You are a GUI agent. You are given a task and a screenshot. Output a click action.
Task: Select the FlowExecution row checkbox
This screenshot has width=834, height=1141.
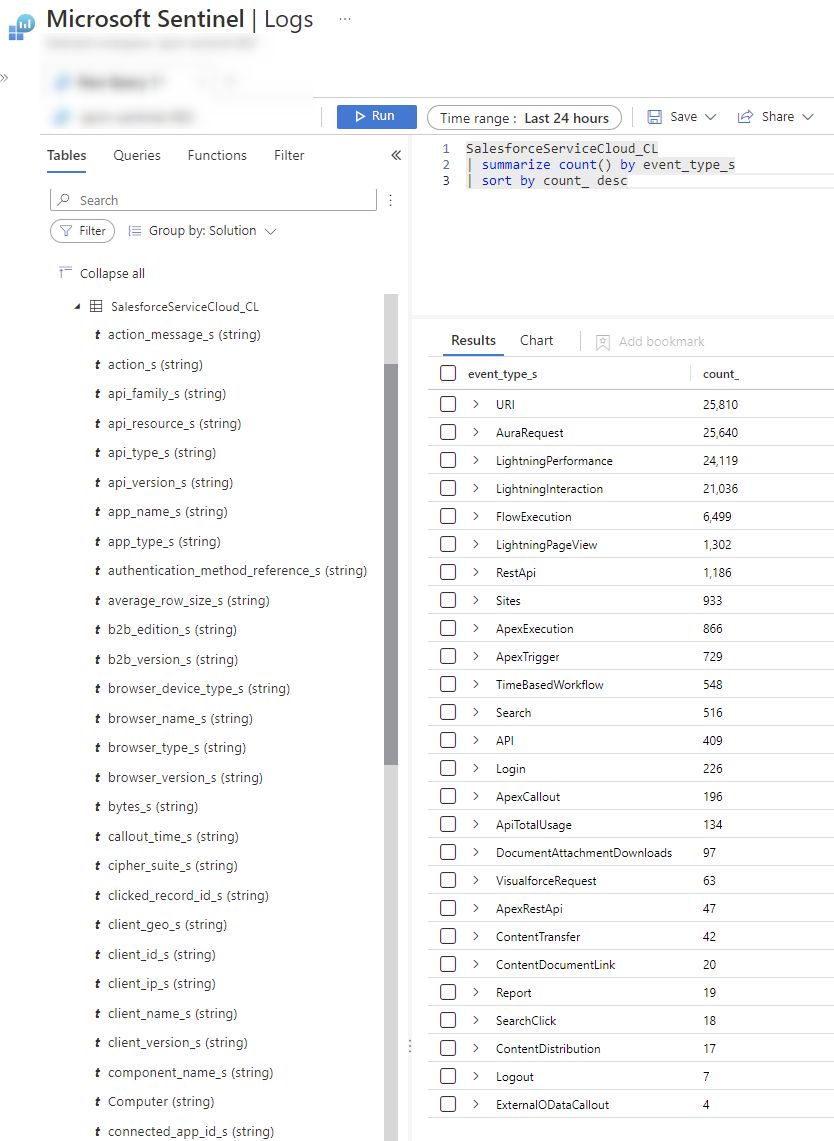(x=448, y=516)
